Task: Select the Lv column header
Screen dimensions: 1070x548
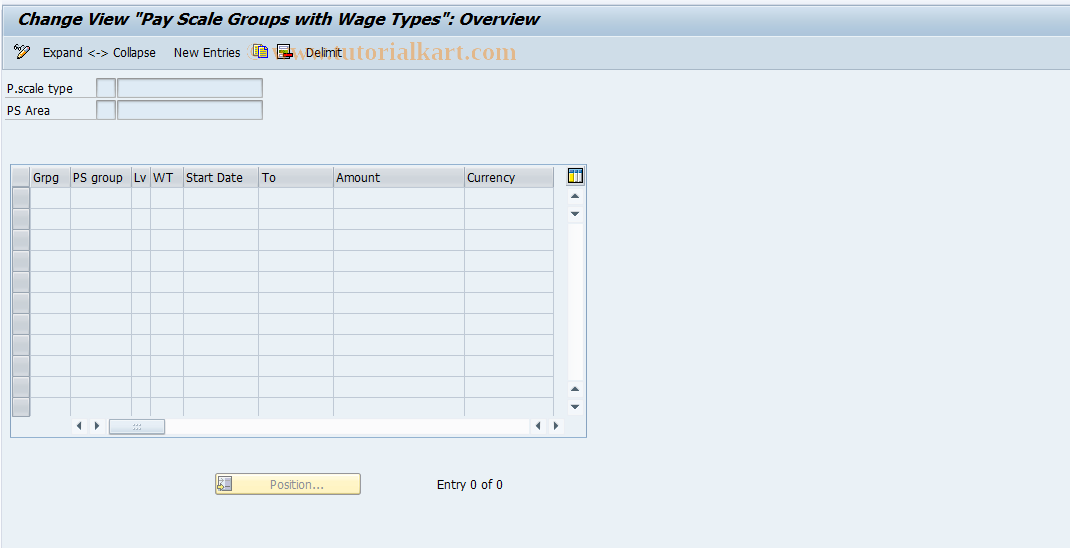Action: pyautogui.click(x=141, y=177)
